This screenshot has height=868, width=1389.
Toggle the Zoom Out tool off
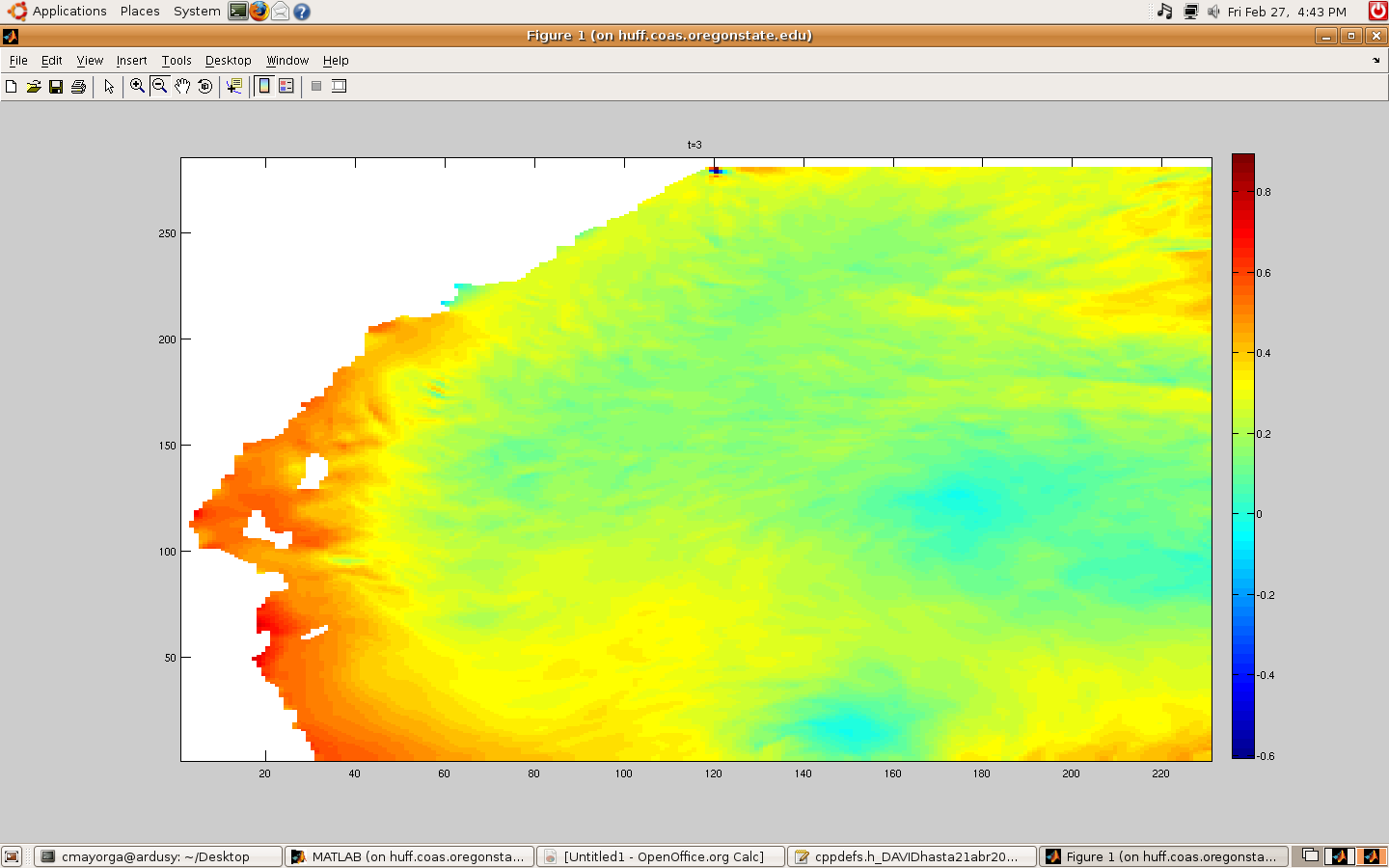160,86
